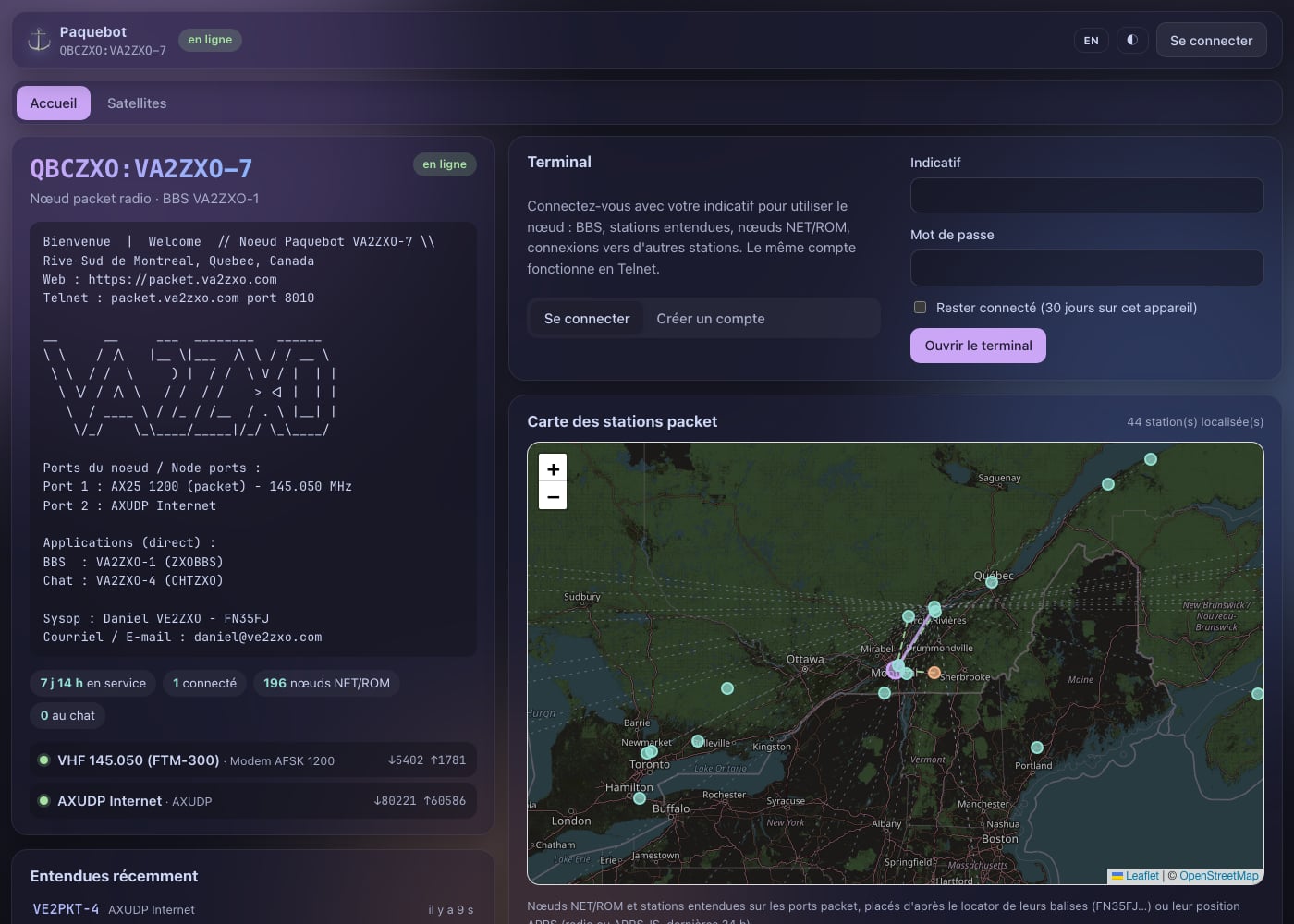Click the green status dot of VHF 145.050
This screenshot has width=1294, height=924.
43,760
